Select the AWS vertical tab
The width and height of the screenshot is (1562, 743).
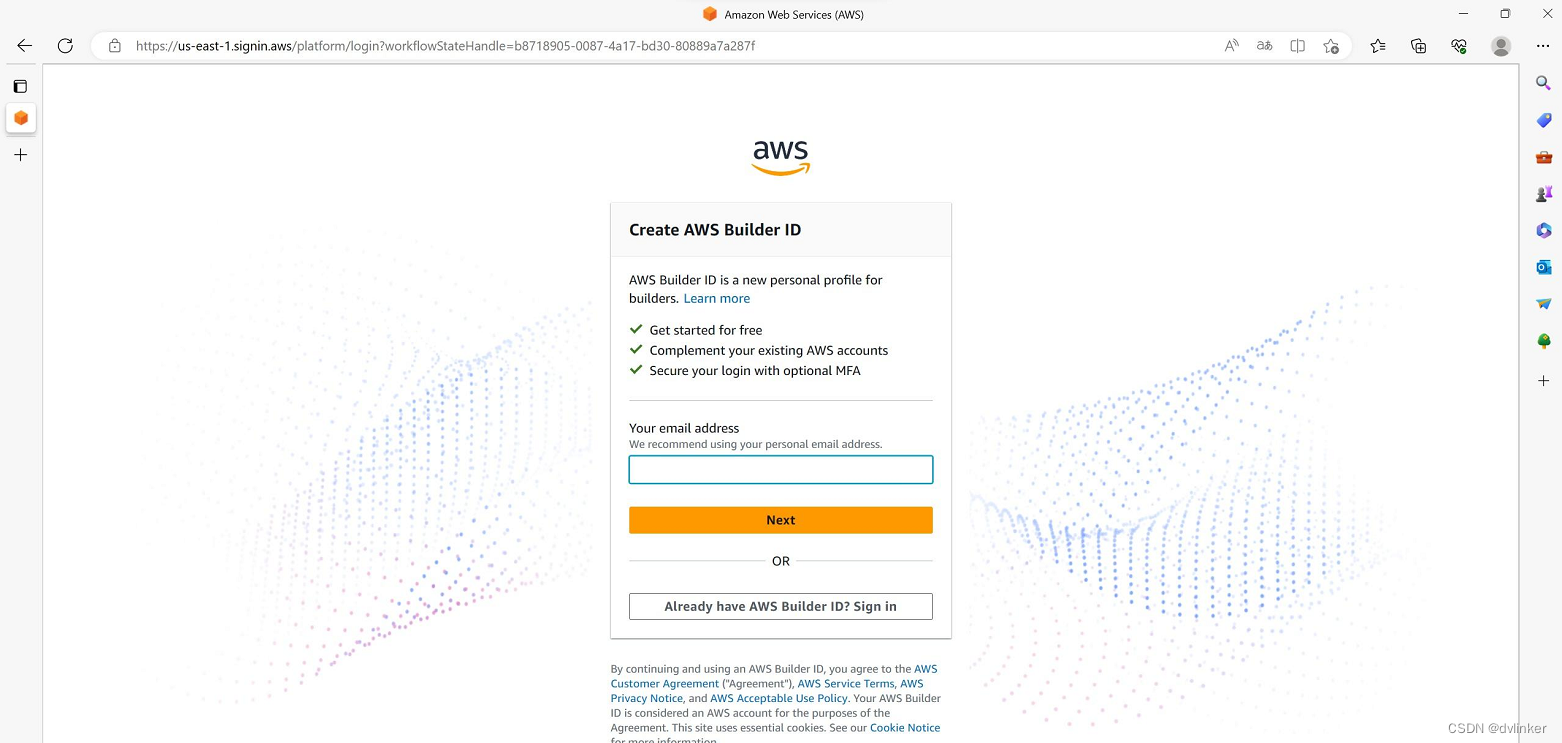click(20, 118)
